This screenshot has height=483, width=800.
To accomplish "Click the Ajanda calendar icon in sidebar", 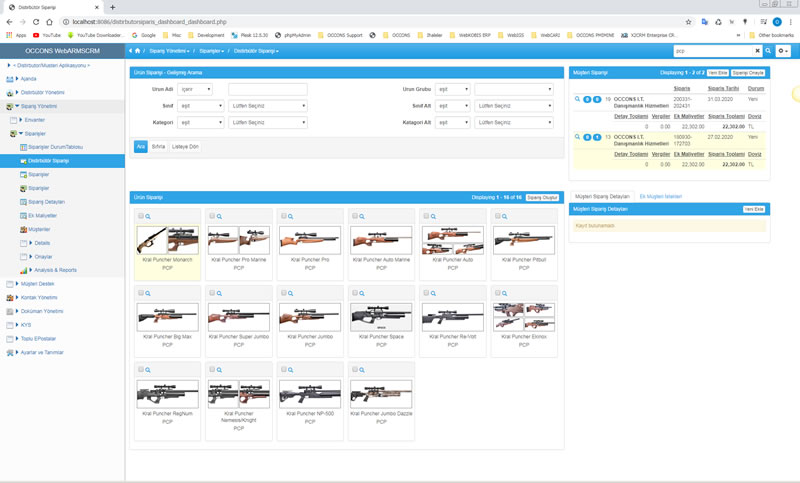I will (x=10, y=79).
